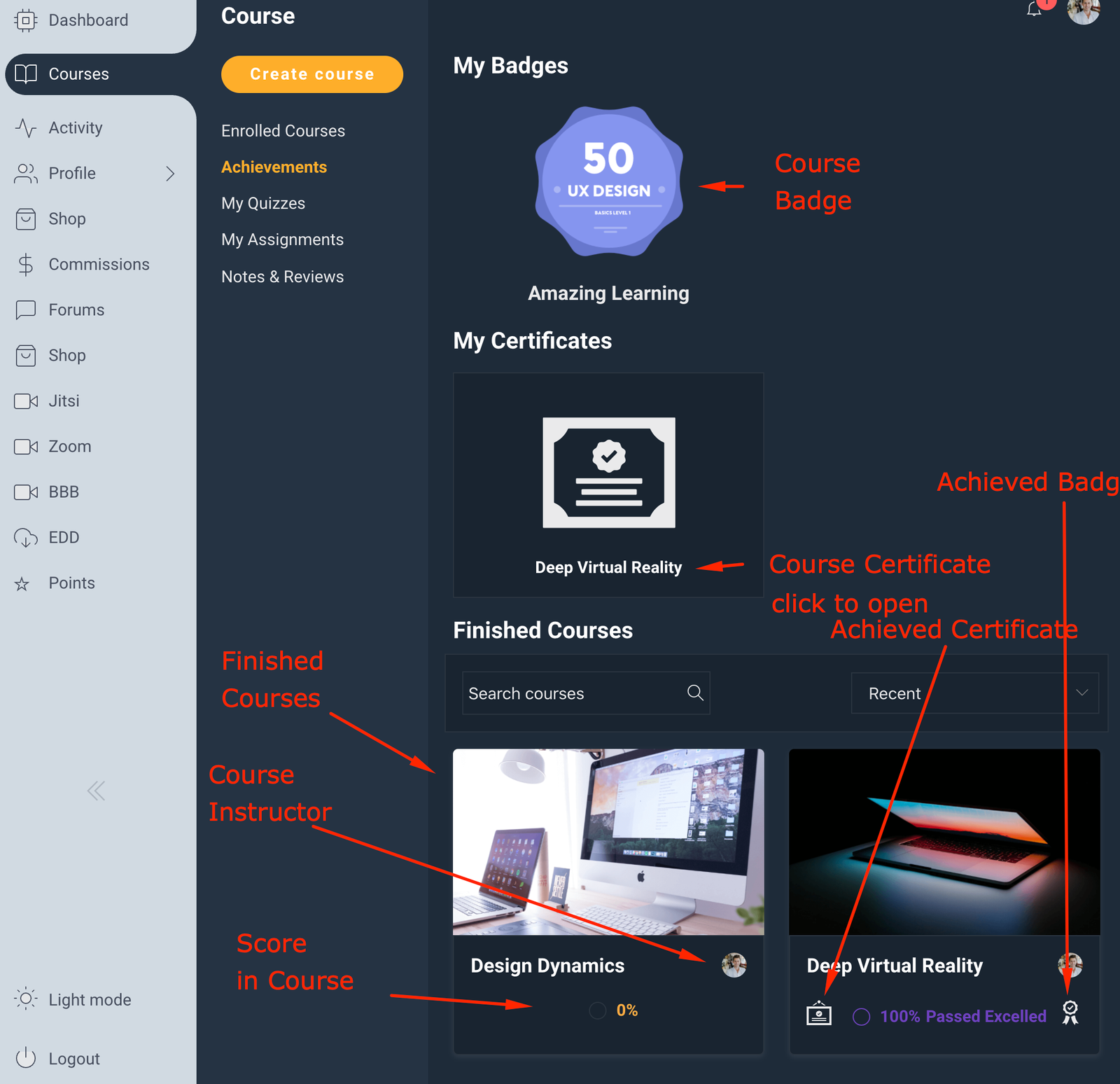Open certificate icon on Deep Virtual Reality card
1120x1084 pixels.
(819, 1013)
